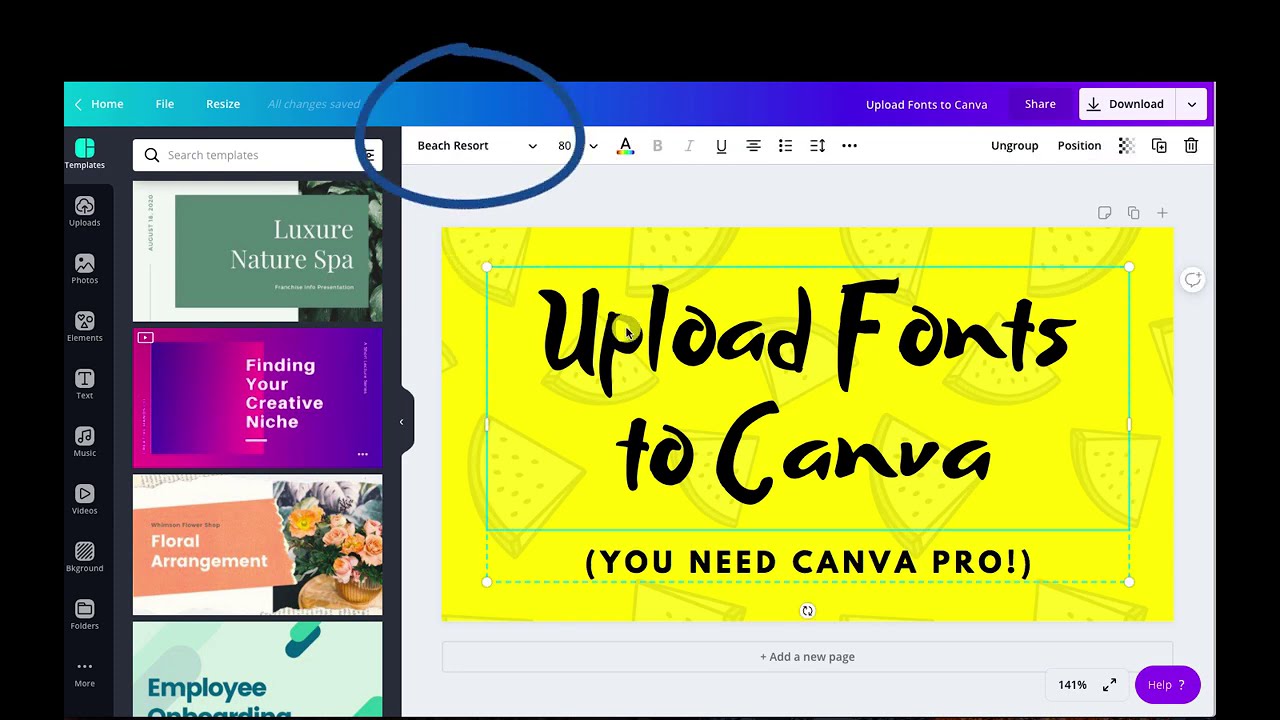The width and height of the screenshot is (1280, 720).
Task: Ungroup the selected elements
Action: pyautogui.click(x=1014, y=146)
